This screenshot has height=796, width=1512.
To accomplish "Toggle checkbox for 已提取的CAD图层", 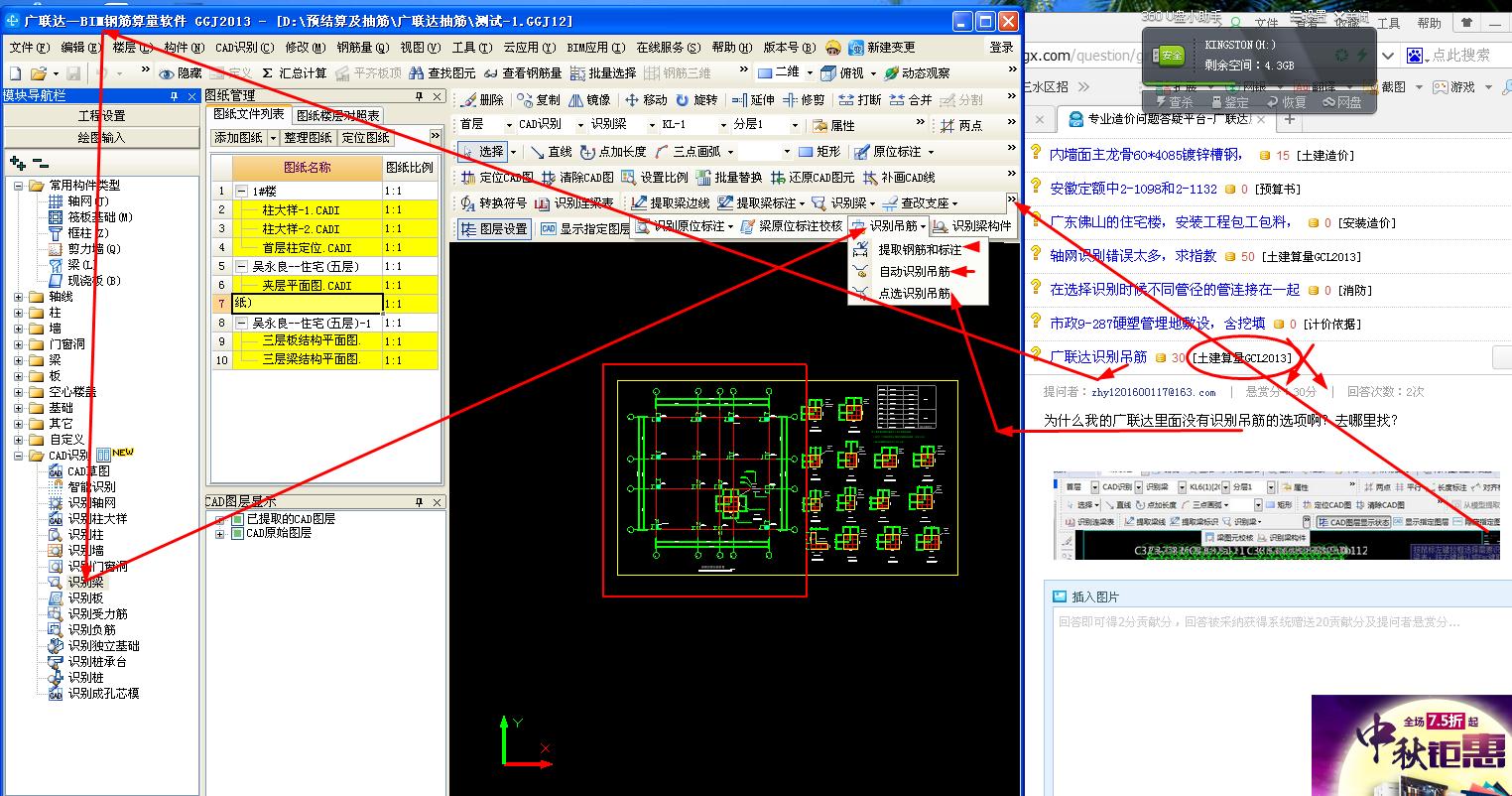I will (237, 519).
